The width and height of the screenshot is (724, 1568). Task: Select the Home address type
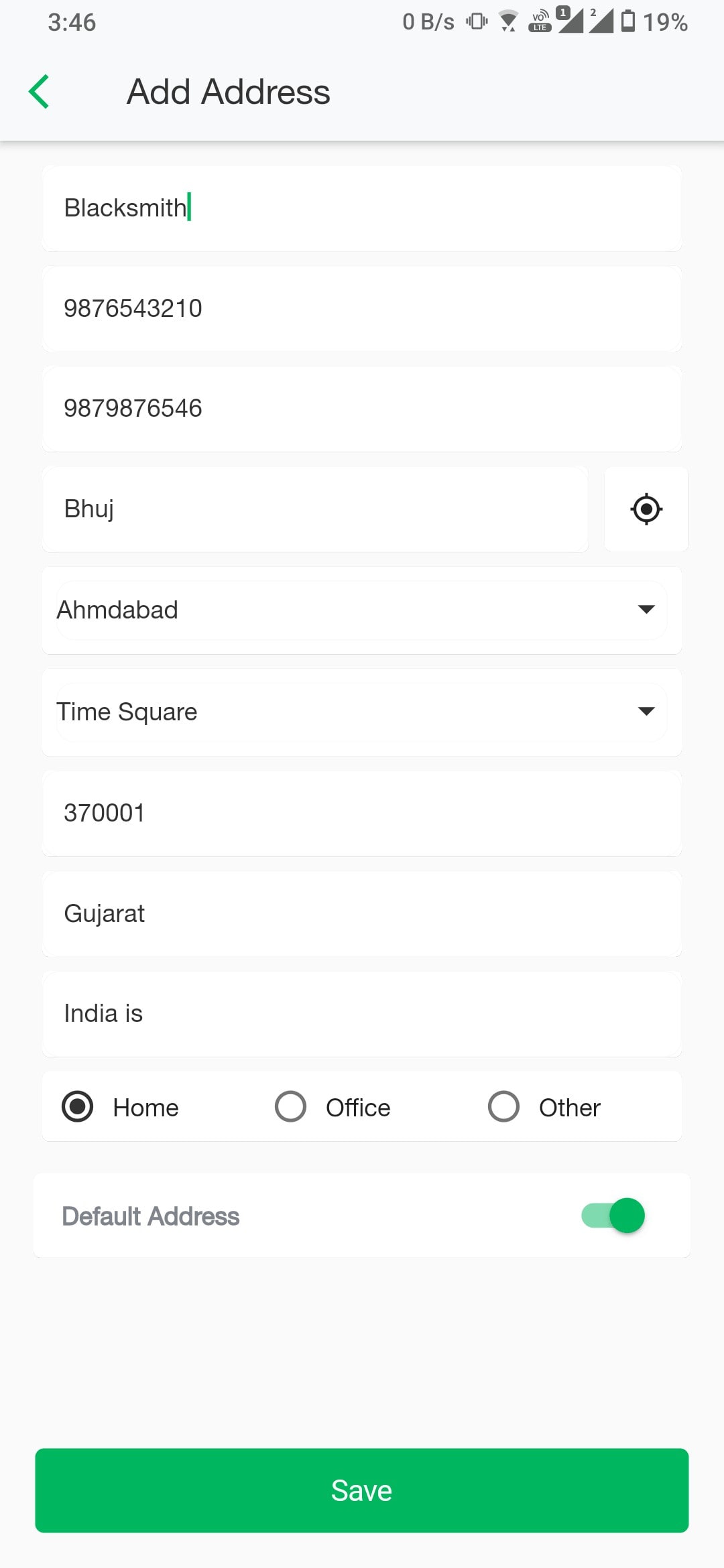pyautogui.click(x=78, y=1106)
